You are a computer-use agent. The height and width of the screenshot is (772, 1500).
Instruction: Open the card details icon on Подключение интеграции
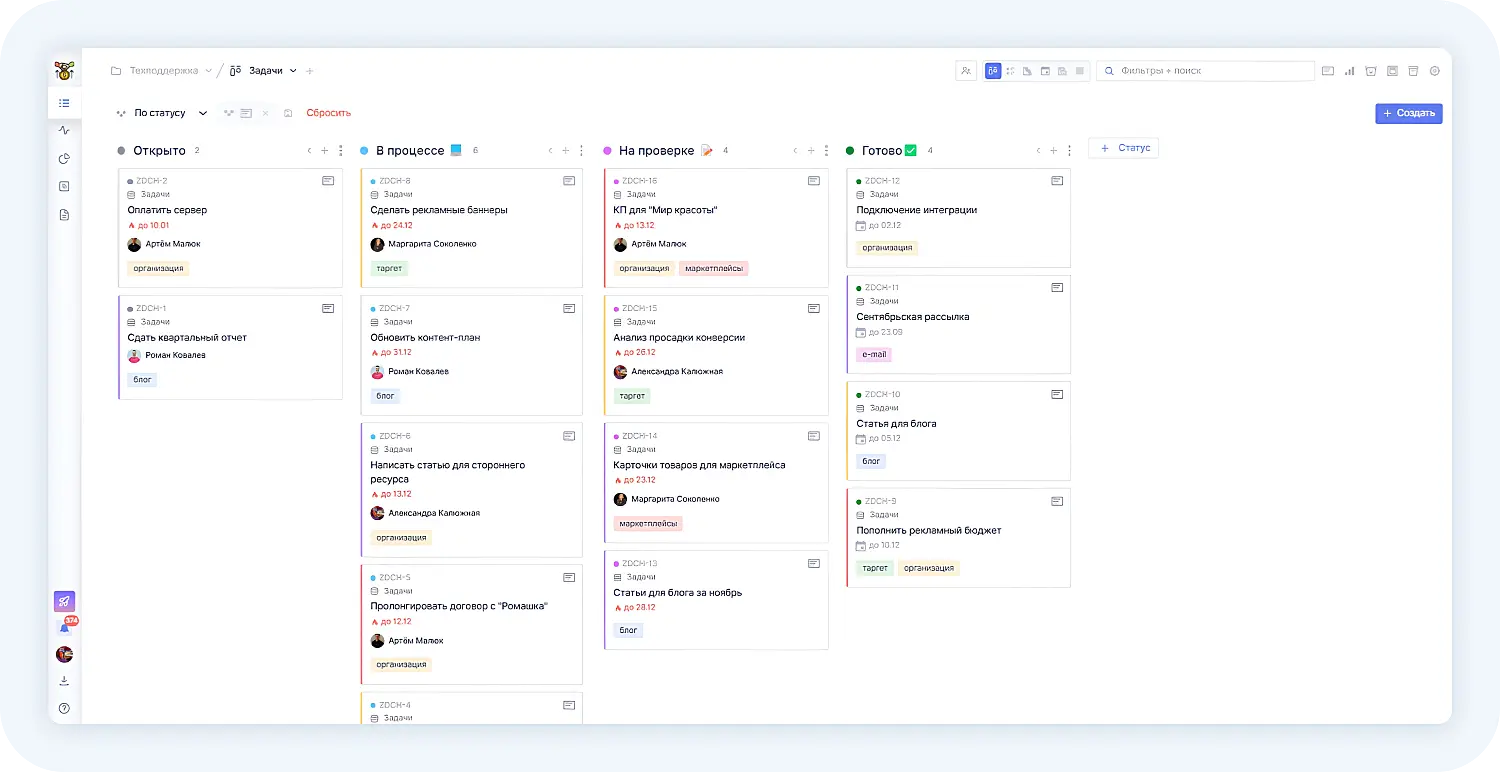(x=1057, y=181)
